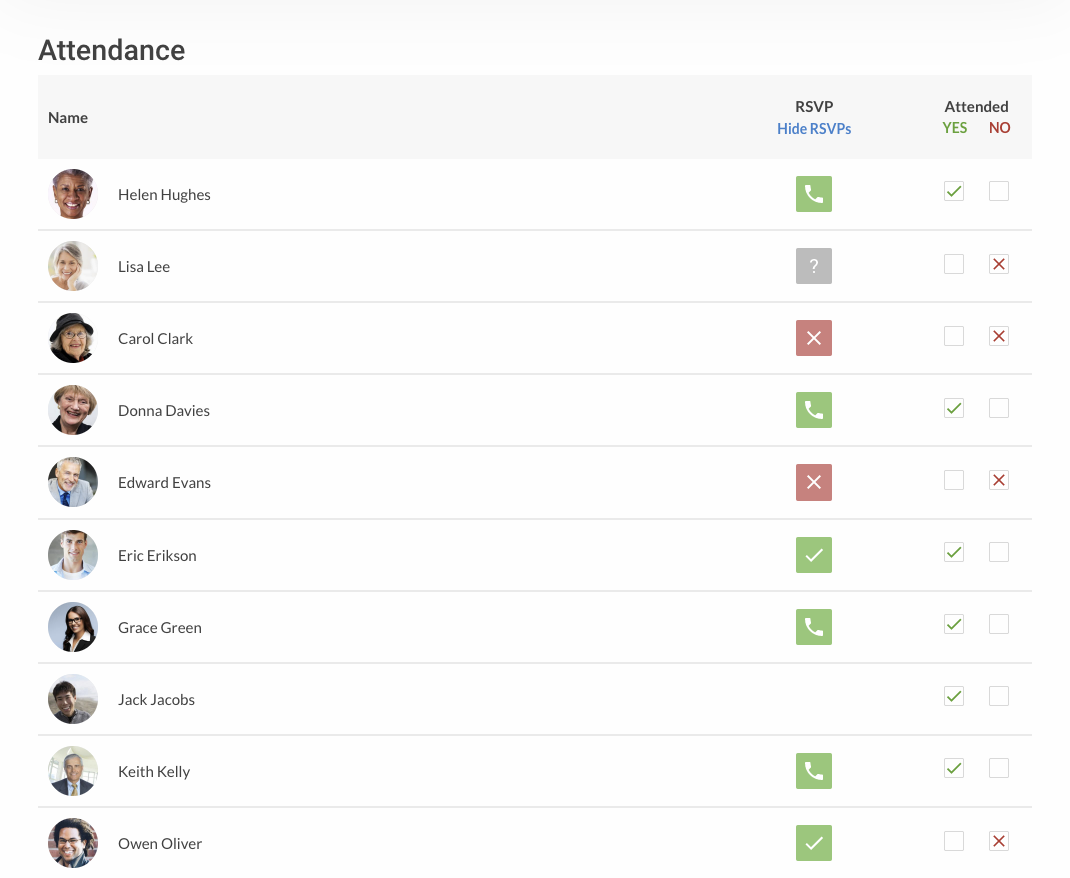Select Keith Kelly's phone RSVP icon
Viewport: 1070px width, 878px height.
813,771
